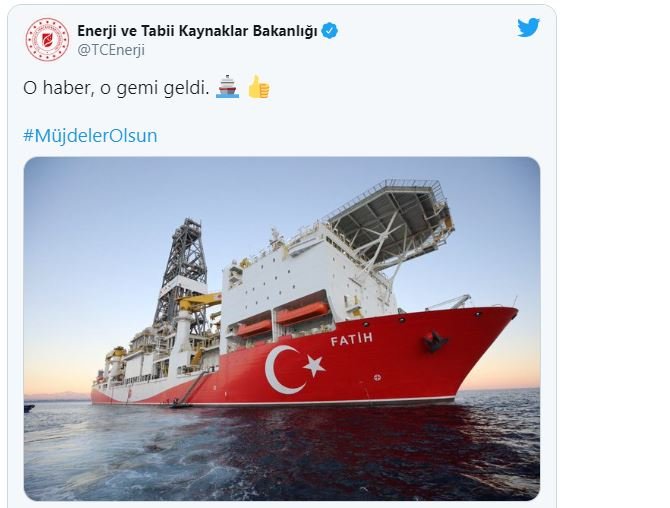The height and width of the screenshot is (508, 670).
Task: Click the orange lifeboats on the ship
Action: click(x=283, y=318)
